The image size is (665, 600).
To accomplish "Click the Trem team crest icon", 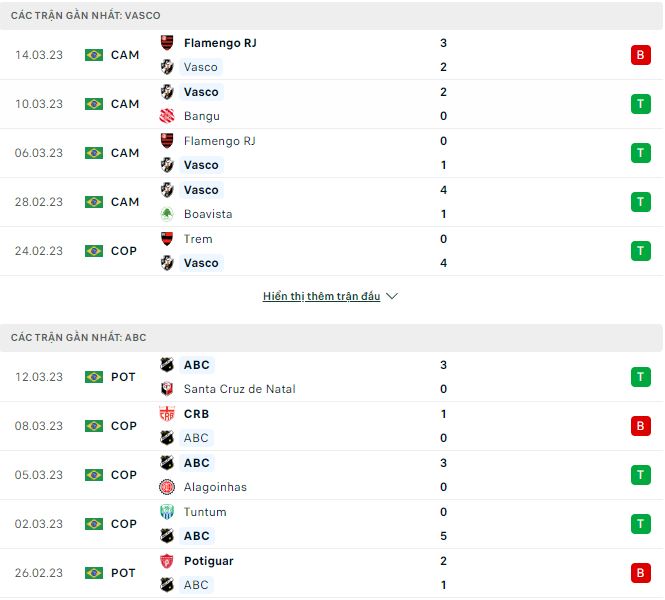I will 167,239.
